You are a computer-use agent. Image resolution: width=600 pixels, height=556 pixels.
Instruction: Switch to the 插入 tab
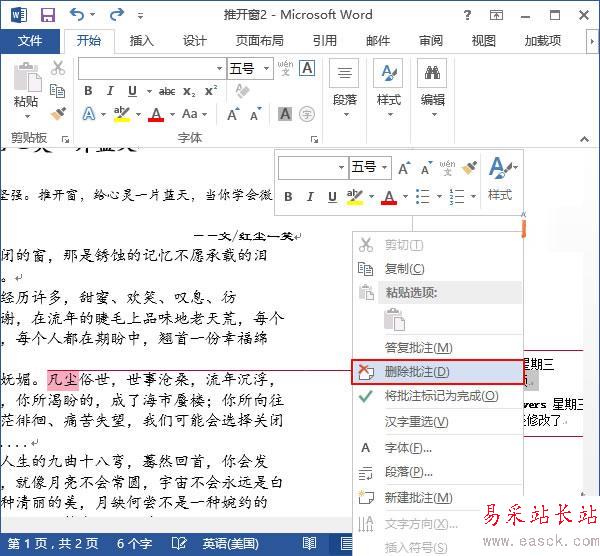pos(142,41)
